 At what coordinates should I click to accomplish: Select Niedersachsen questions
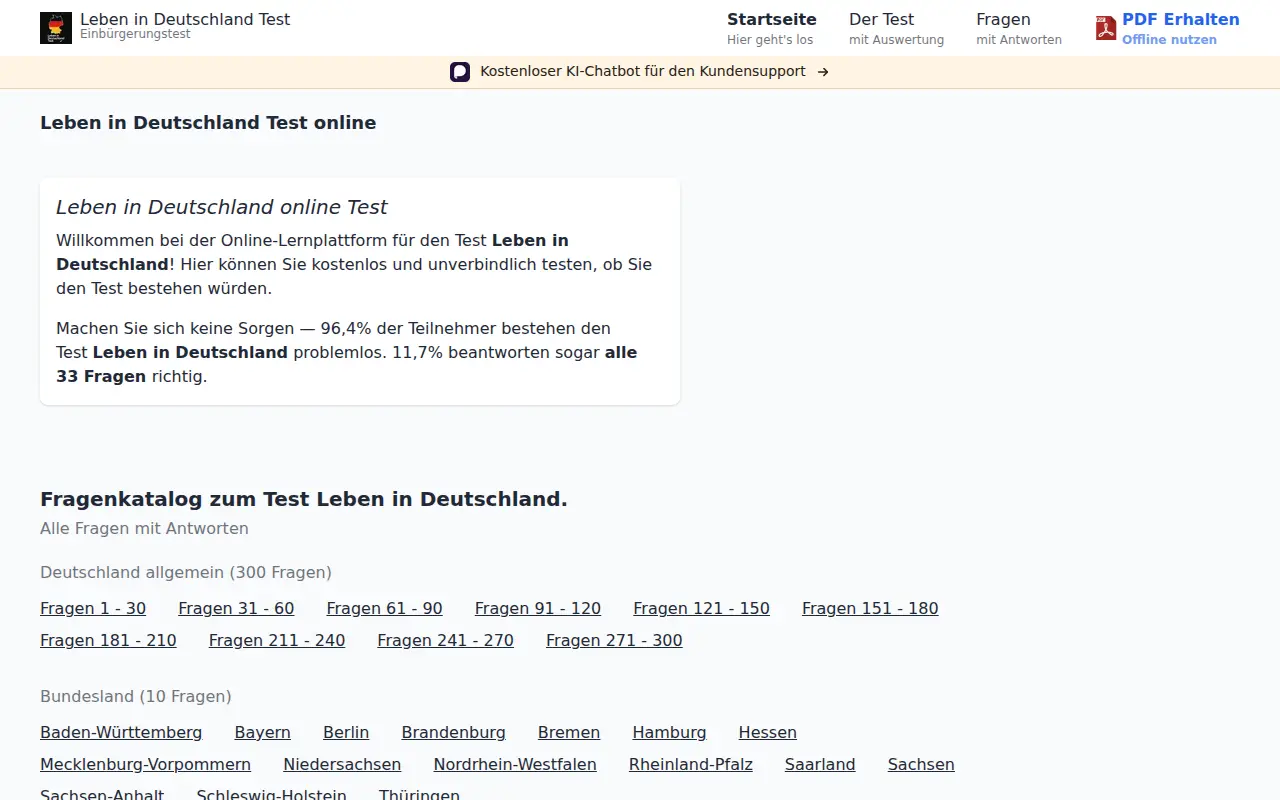(x=342, y=765)
